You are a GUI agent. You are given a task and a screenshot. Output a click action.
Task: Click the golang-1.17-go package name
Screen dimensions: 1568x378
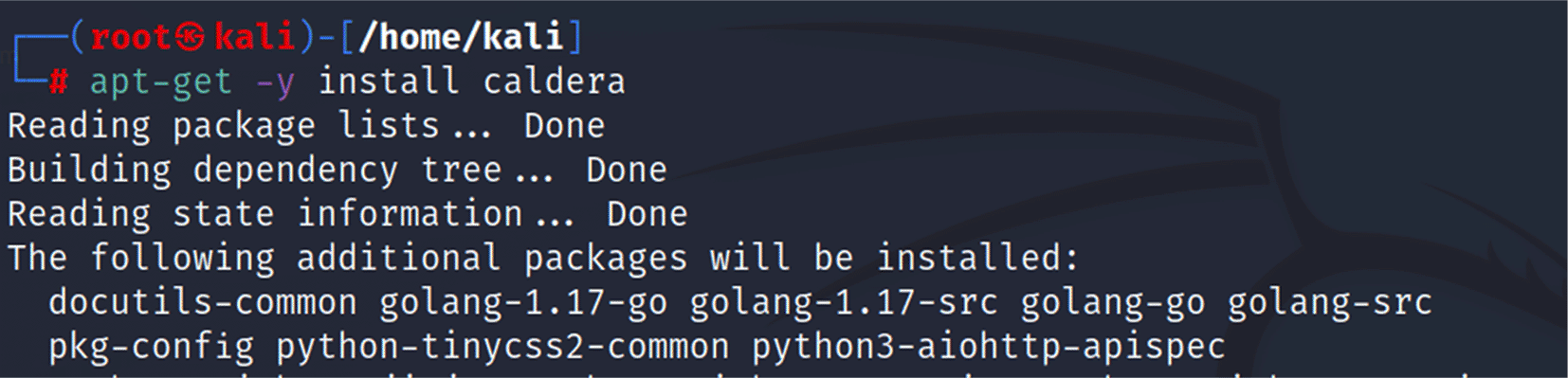[x=523, y=304]
